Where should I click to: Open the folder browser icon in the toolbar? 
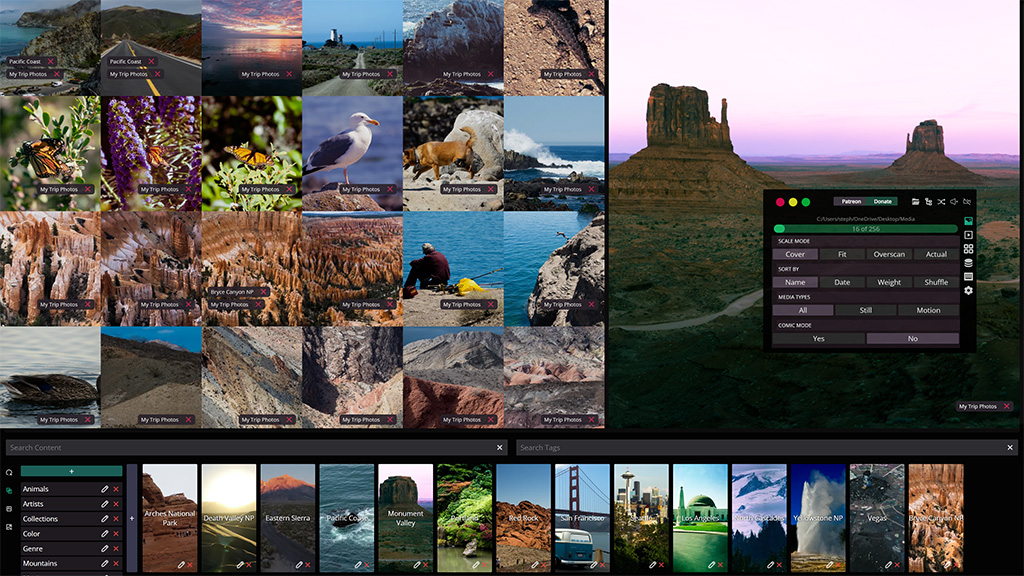pyautogui.click(x=916, y=201)
